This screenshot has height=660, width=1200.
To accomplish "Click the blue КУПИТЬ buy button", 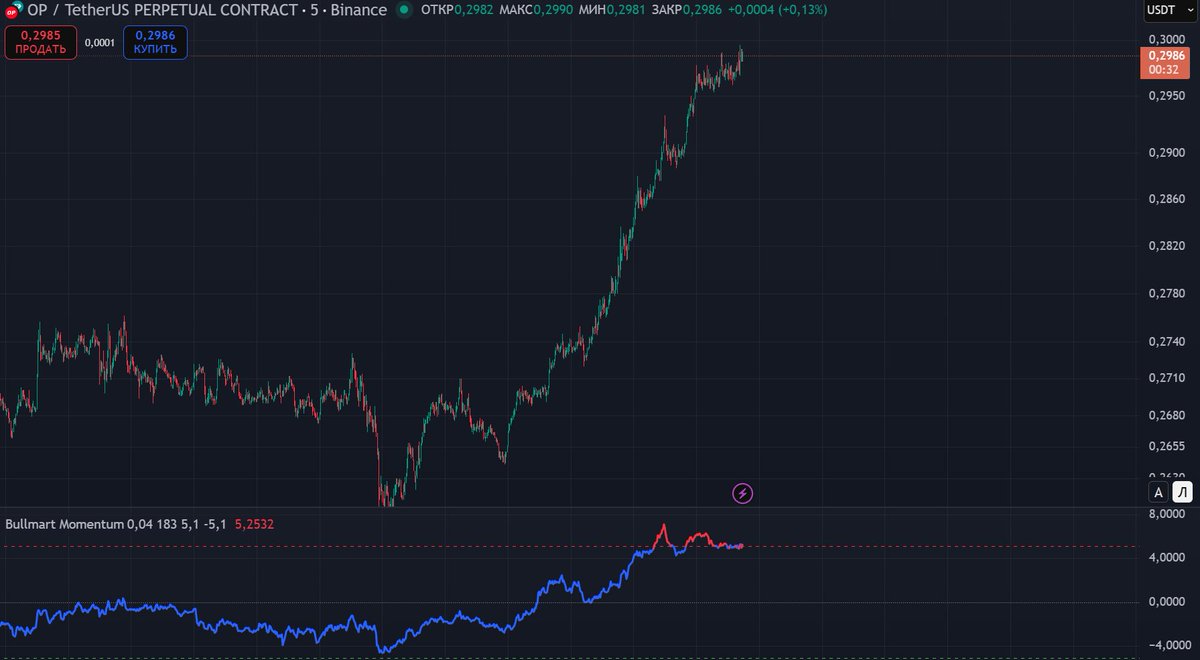I will (155, 42).
